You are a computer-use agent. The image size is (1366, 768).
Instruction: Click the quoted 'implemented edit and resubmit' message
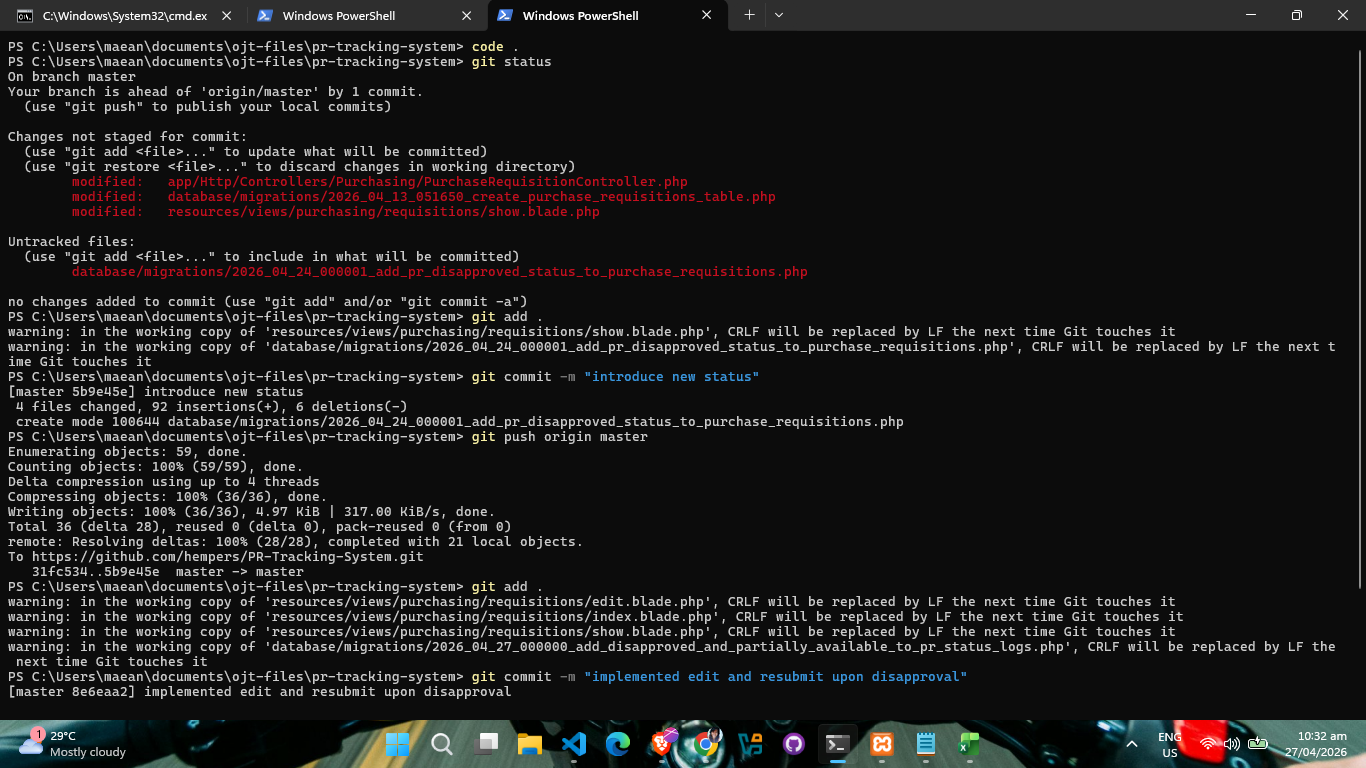pyautogui.click(x=776, y=677)
